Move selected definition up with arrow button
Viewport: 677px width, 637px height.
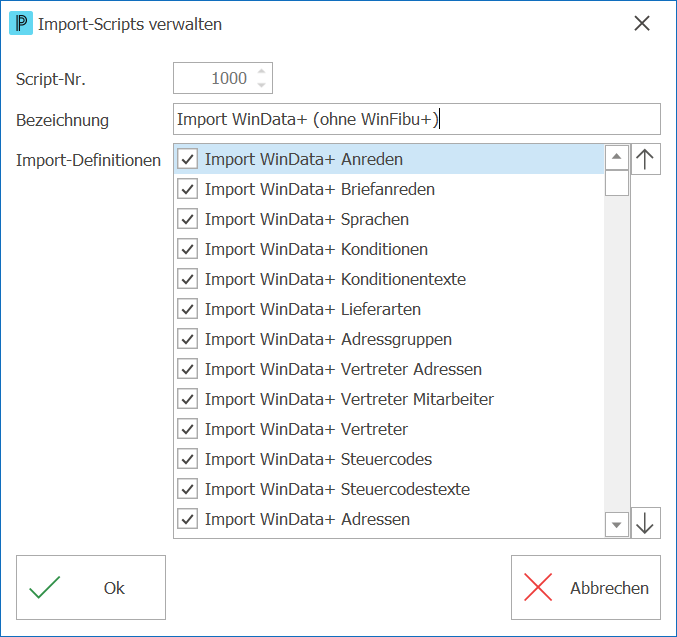coord(645,159)
